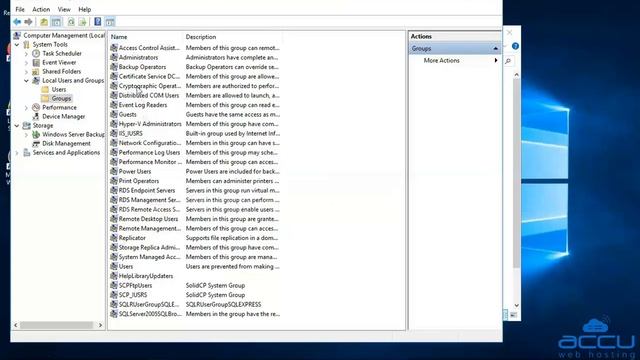The image size is (640, 360).
Task: Expand the Event Viewer node
Action: (26, 62)
